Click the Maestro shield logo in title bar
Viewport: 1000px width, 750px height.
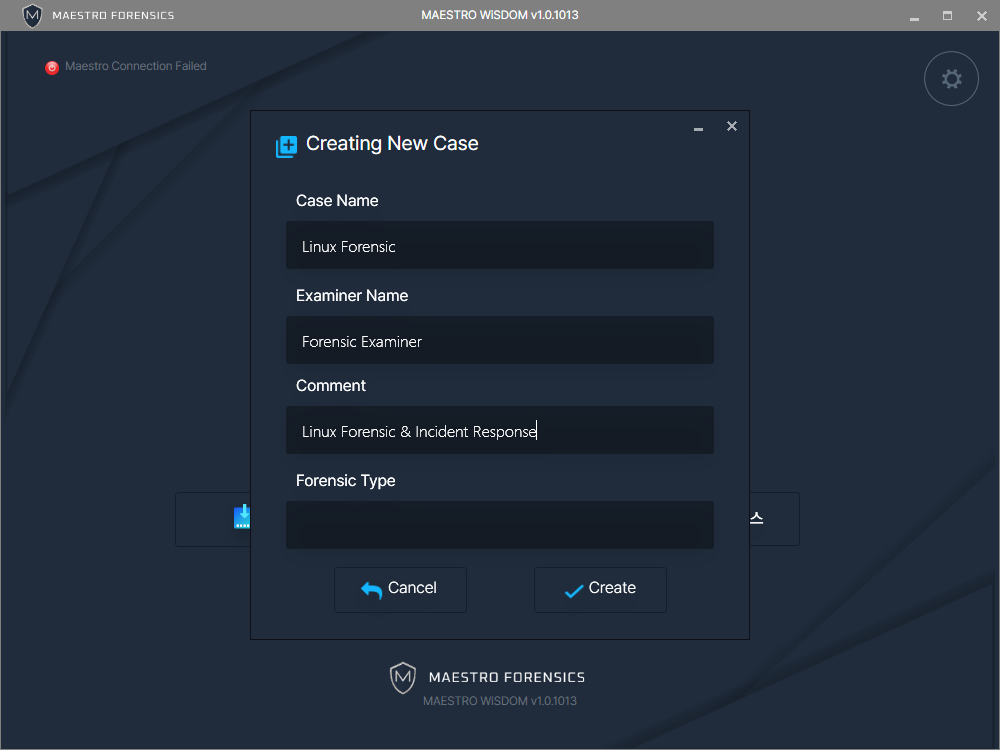33,15
